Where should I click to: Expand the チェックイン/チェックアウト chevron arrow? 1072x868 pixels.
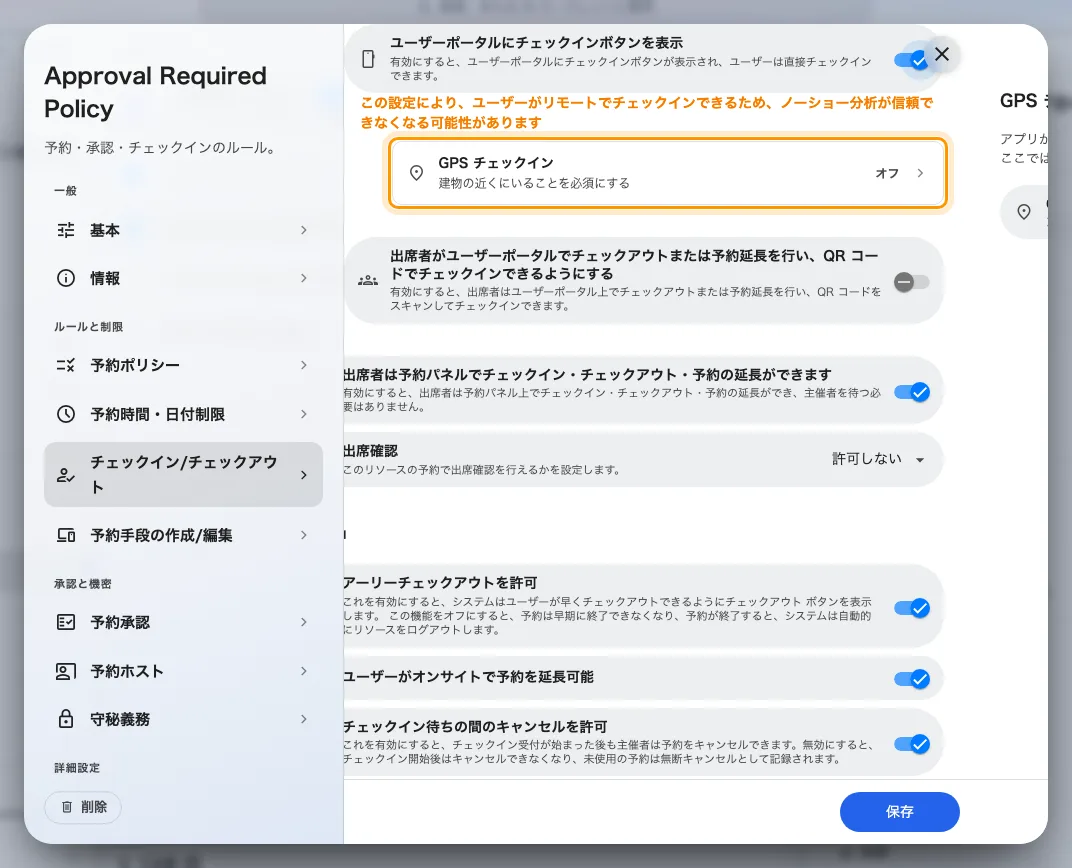pos(304,475)
